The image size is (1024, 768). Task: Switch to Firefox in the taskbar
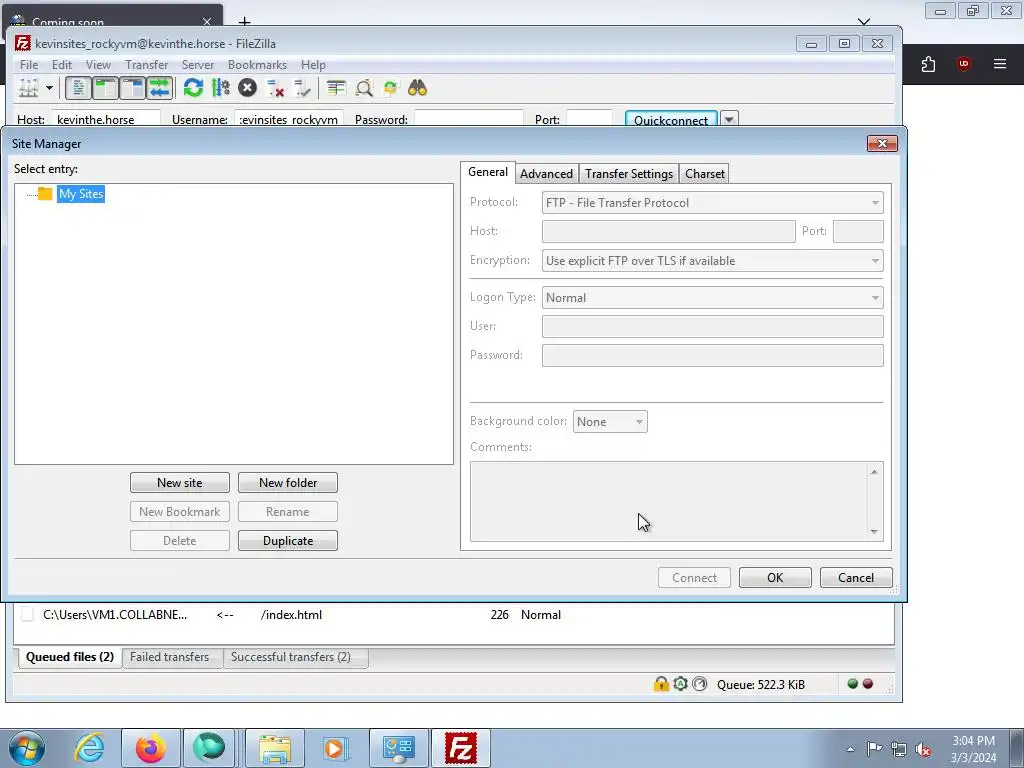pyautogui.click(x=150, y=748)
